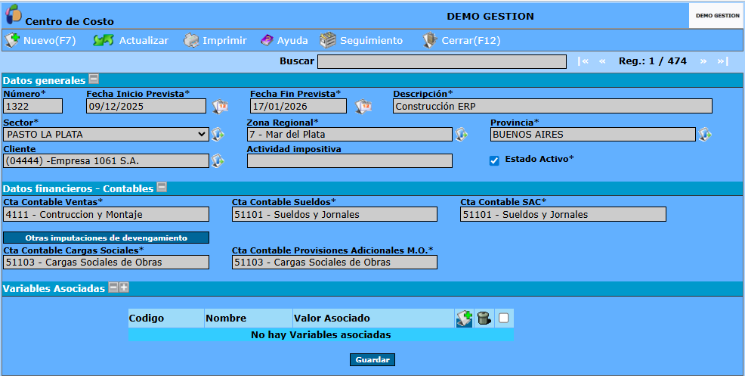Focus the Buscar search field
This screenshot has height=376, width=745.
(442, 62)
